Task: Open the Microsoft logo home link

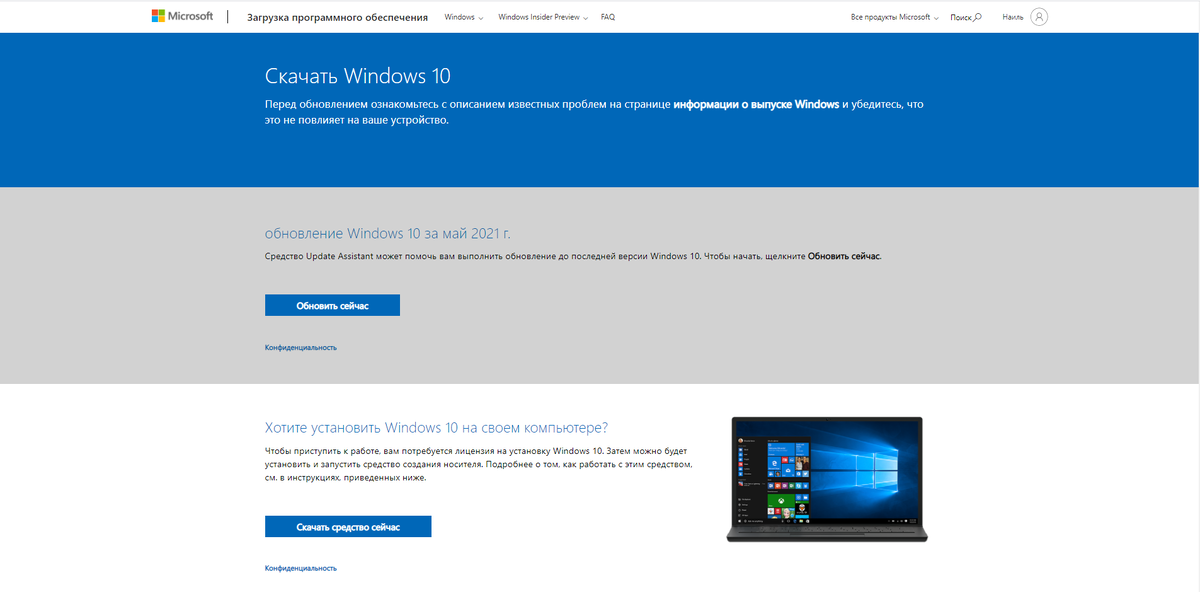Action: (182, 16)
